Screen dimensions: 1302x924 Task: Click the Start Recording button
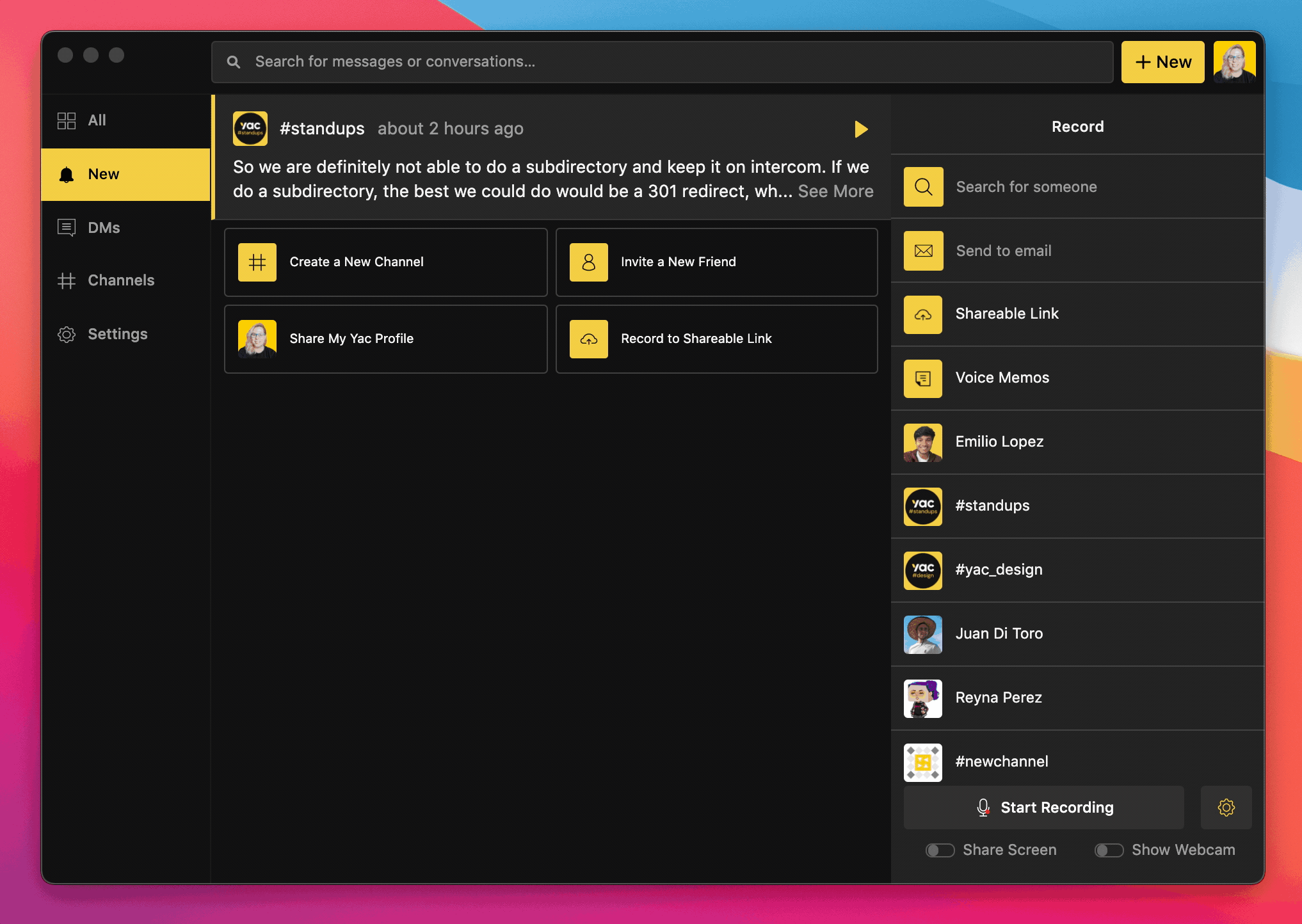pyautogui.click(x=1043, y=808)
